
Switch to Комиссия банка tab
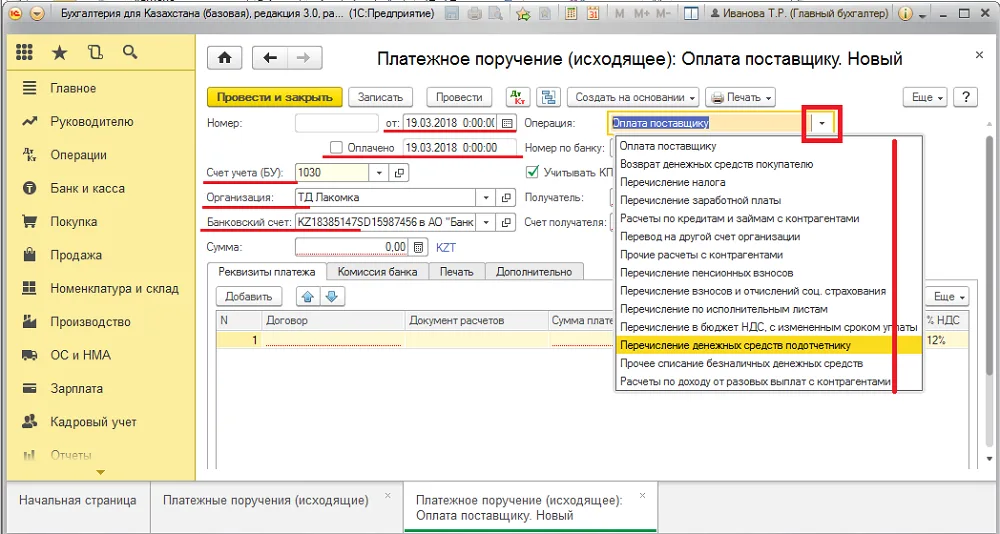(x=378, y=272)
